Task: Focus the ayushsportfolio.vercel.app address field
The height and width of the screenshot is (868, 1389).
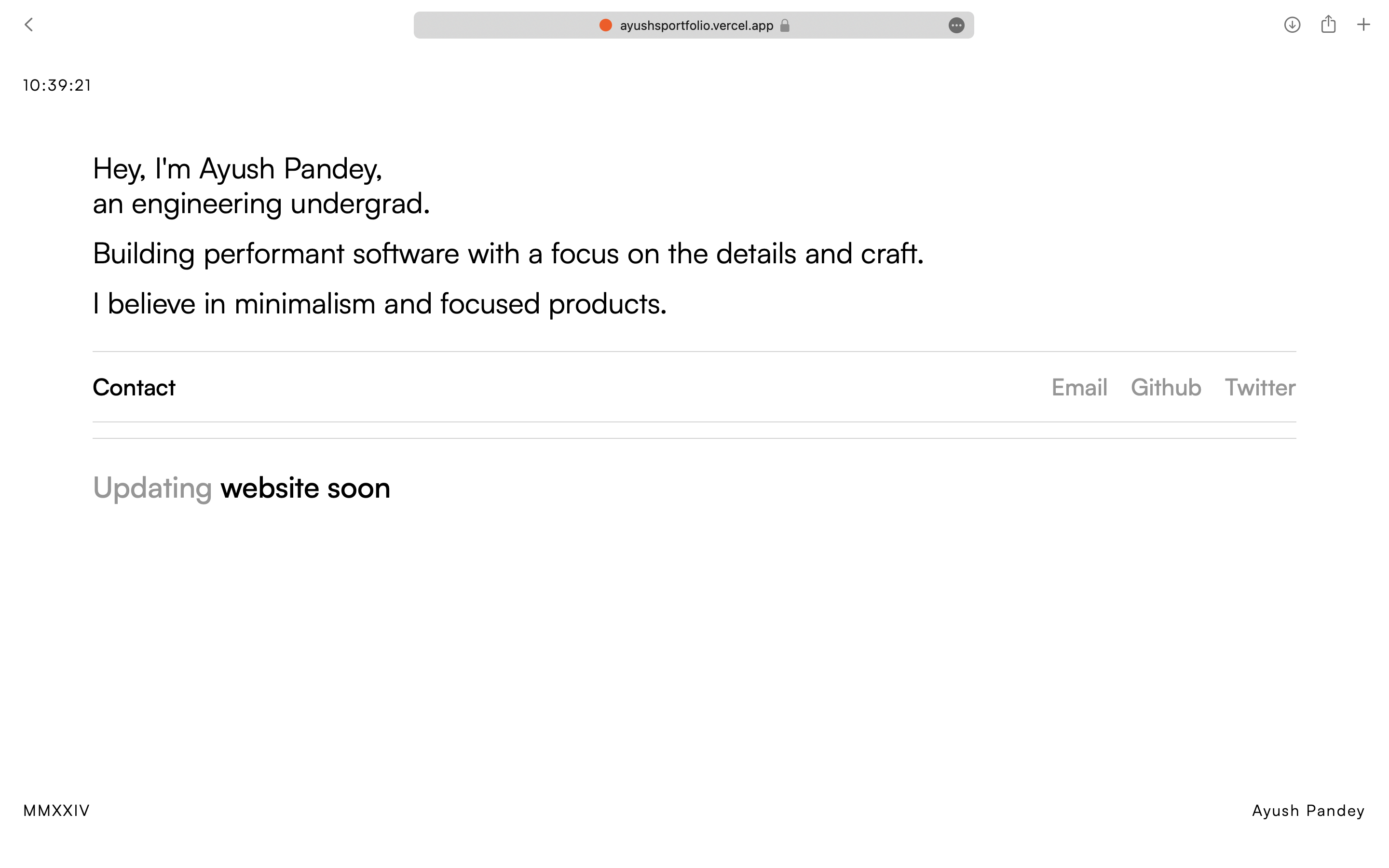Action: [696, 26]
